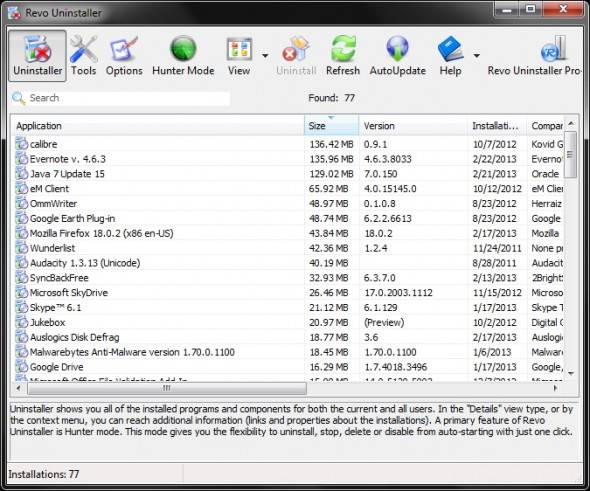Click version 6.3.7.0 cell
The width and height of the screenshot is (590, 491).
(x=379, y=278)
